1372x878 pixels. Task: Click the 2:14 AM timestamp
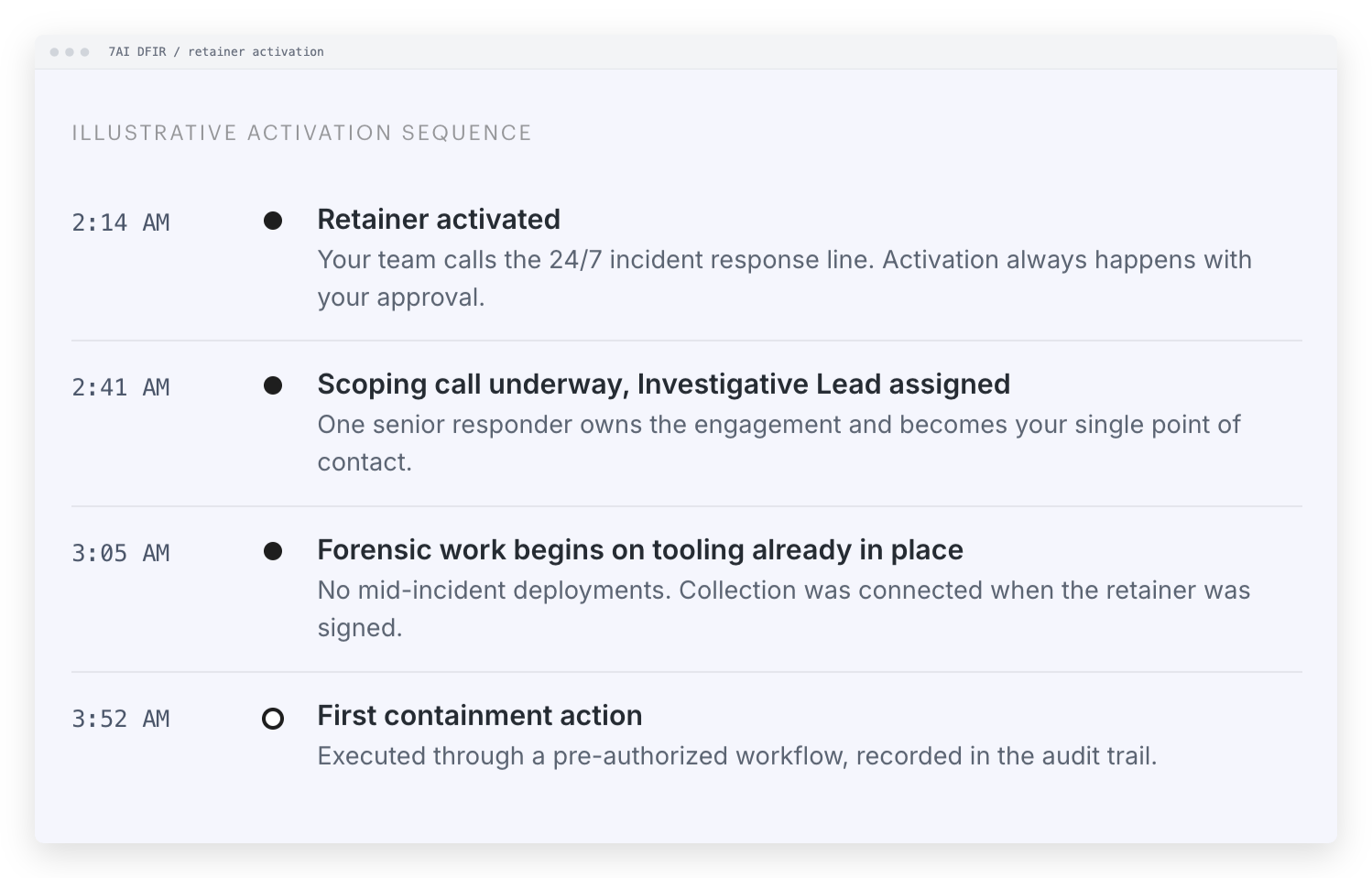point(121,222)
